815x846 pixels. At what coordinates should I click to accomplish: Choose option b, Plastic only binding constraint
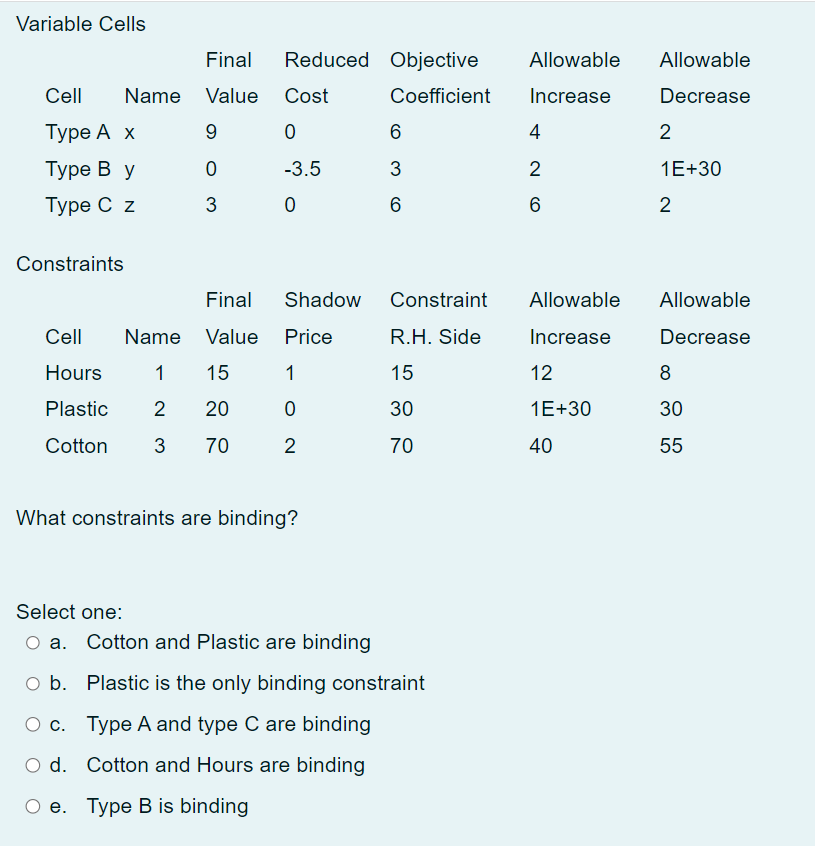[255, 683]
